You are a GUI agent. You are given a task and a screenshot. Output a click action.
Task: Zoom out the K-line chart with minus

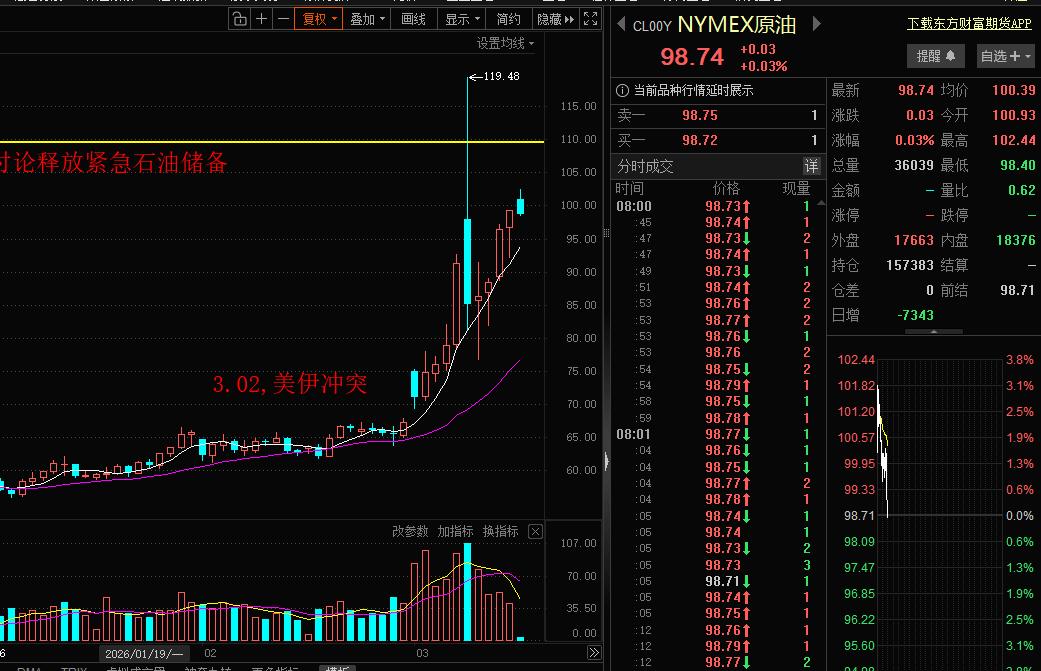283,19
